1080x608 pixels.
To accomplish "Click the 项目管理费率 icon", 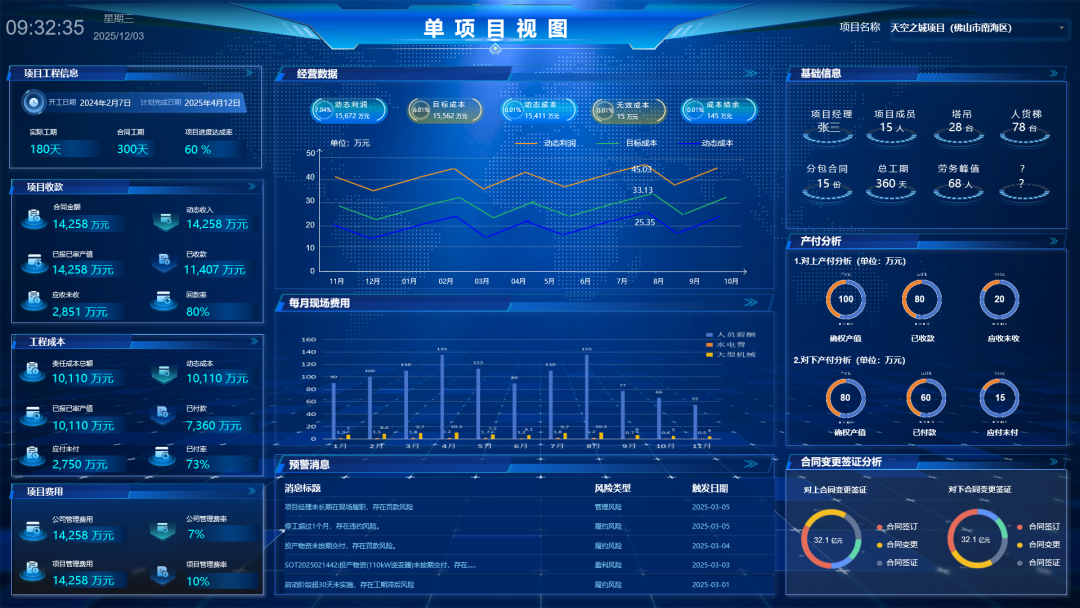I will click(x=163, y=573).
